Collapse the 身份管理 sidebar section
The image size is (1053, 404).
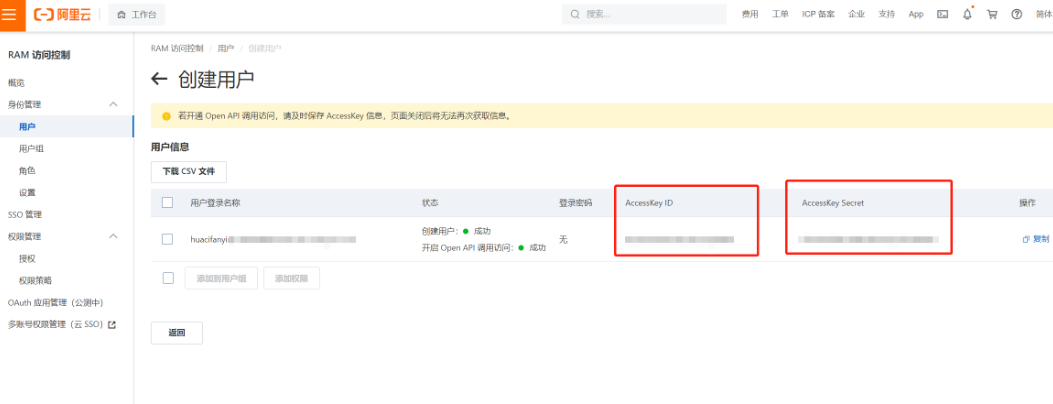tap(113, 105)
